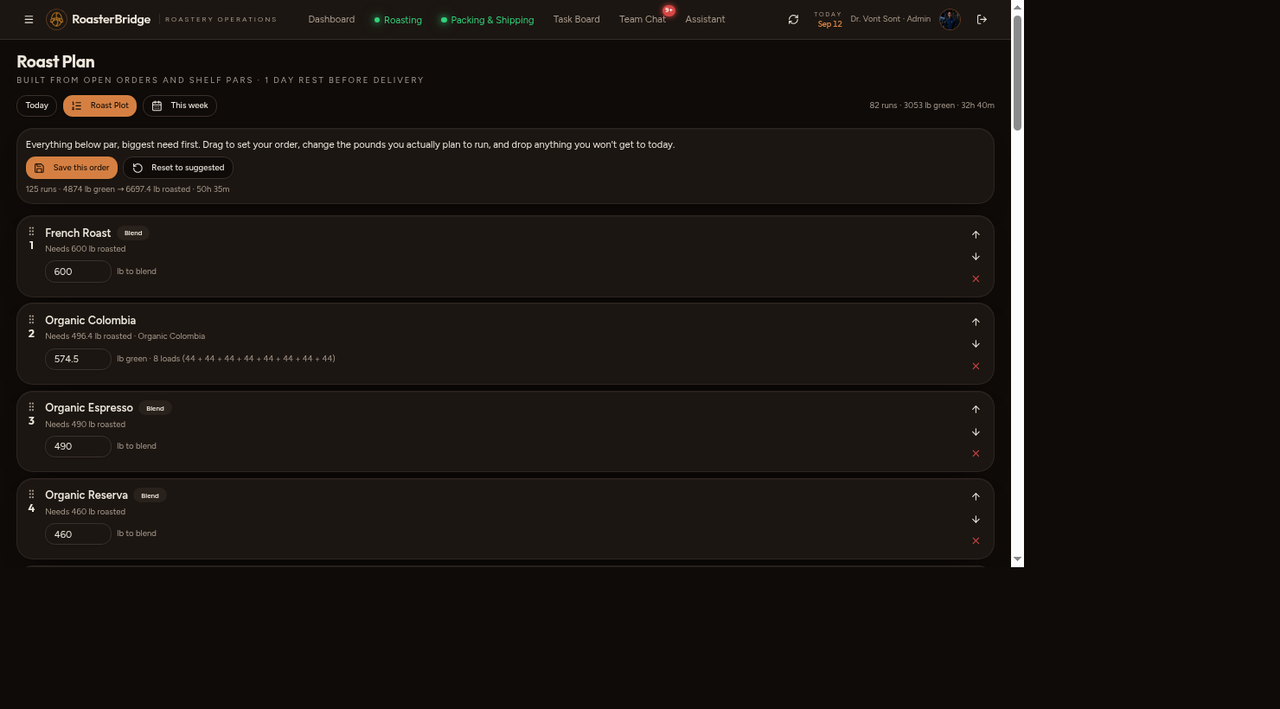The width and height of the screenshot is (1280, 709).
Task: Open the admin user avatar
Action: coord(949,19)
